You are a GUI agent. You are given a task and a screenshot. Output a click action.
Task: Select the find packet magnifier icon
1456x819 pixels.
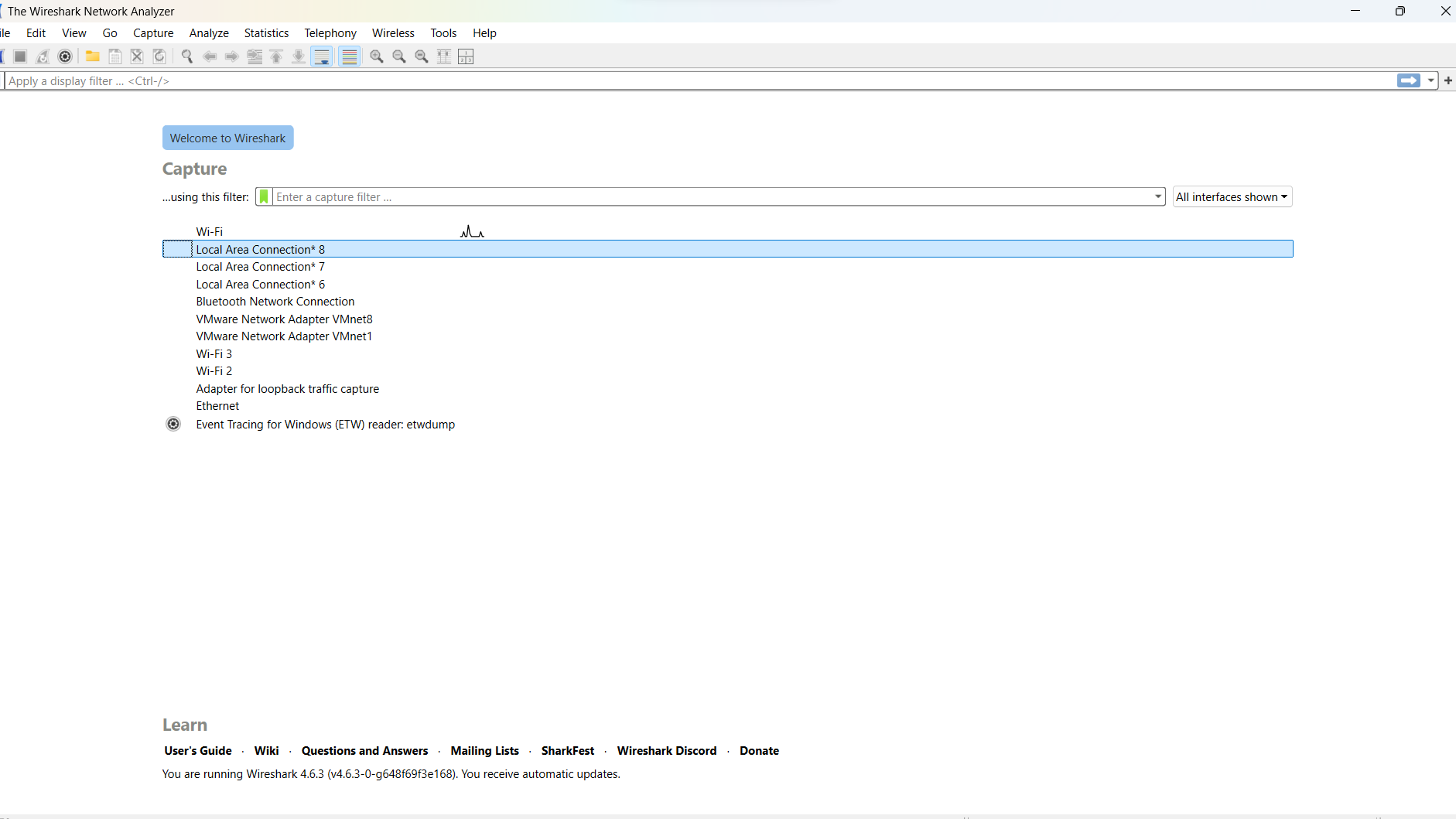pyautogui.click(x=187, y=56)
